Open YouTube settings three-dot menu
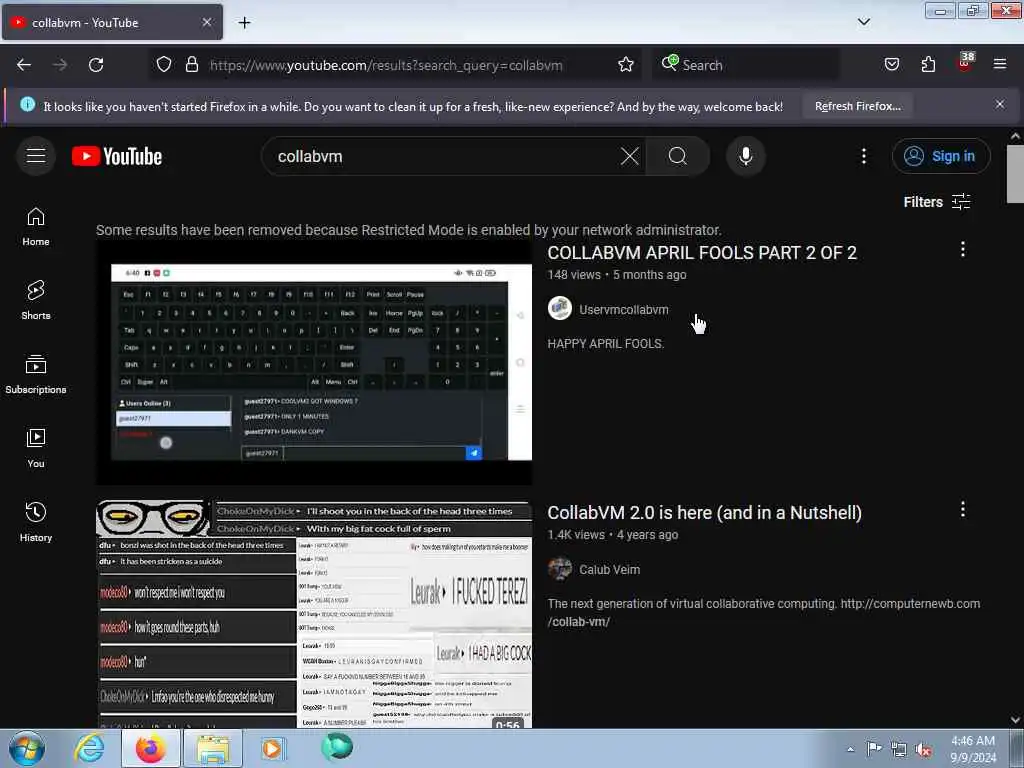The image size is (1024, 768). tap(863, 156)
